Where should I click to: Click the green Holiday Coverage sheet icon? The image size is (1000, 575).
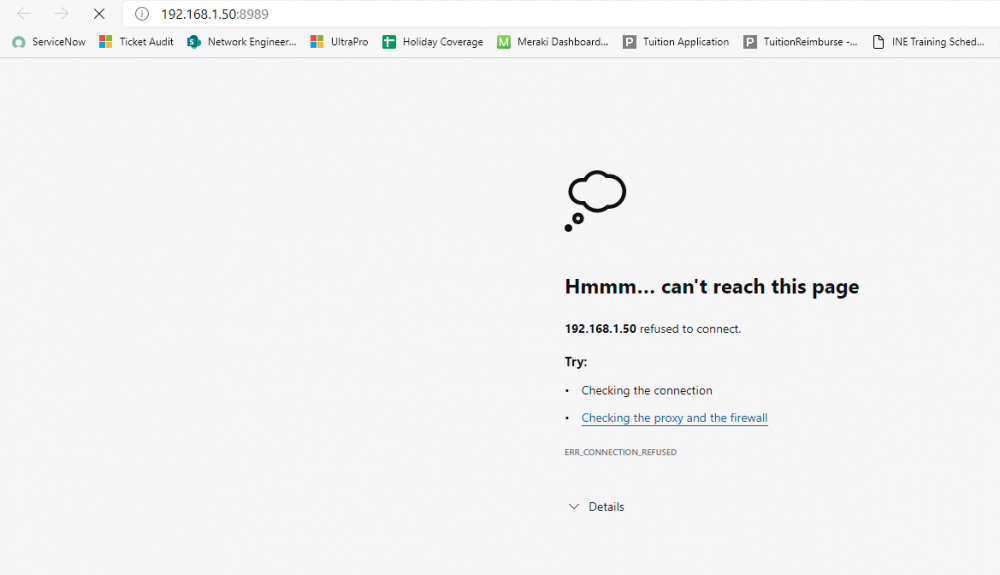pyautogui.click(x=389, y=42)
